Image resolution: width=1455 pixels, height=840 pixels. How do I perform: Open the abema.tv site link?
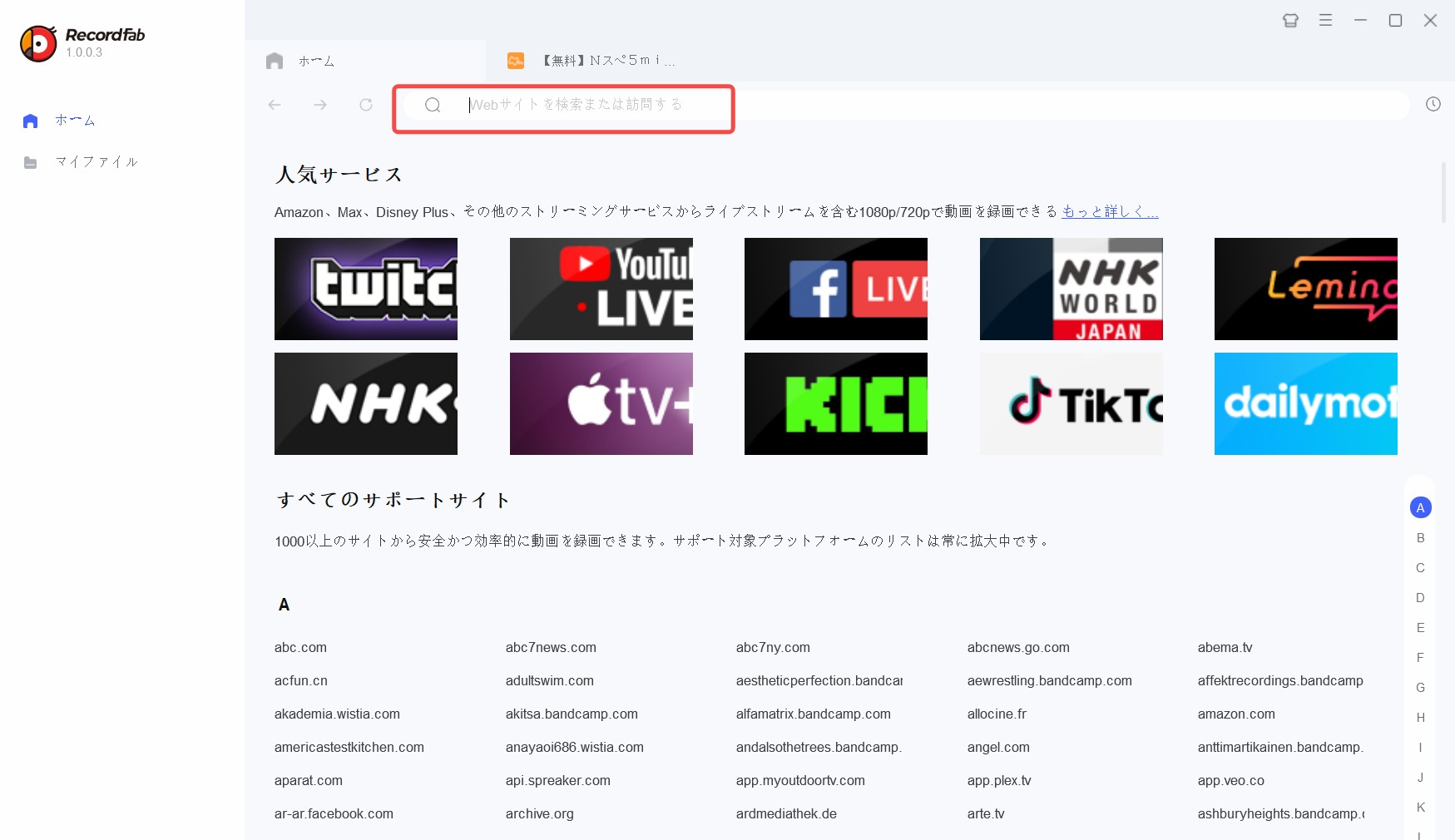coord(1225,647)
